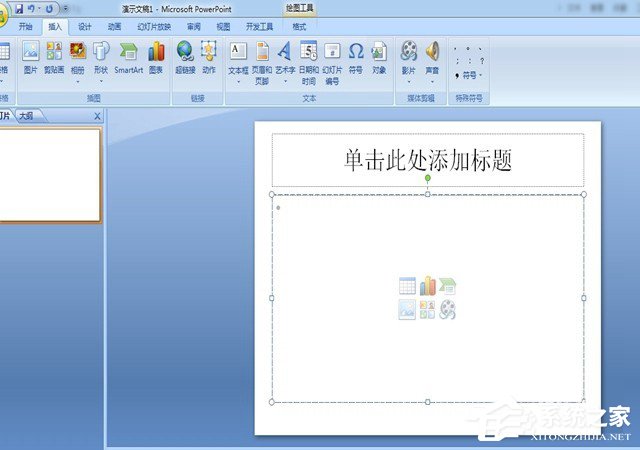Insert an 对象 (Object) from ribbon
Viewport: 640px width, 450px height.
(379, 56)
